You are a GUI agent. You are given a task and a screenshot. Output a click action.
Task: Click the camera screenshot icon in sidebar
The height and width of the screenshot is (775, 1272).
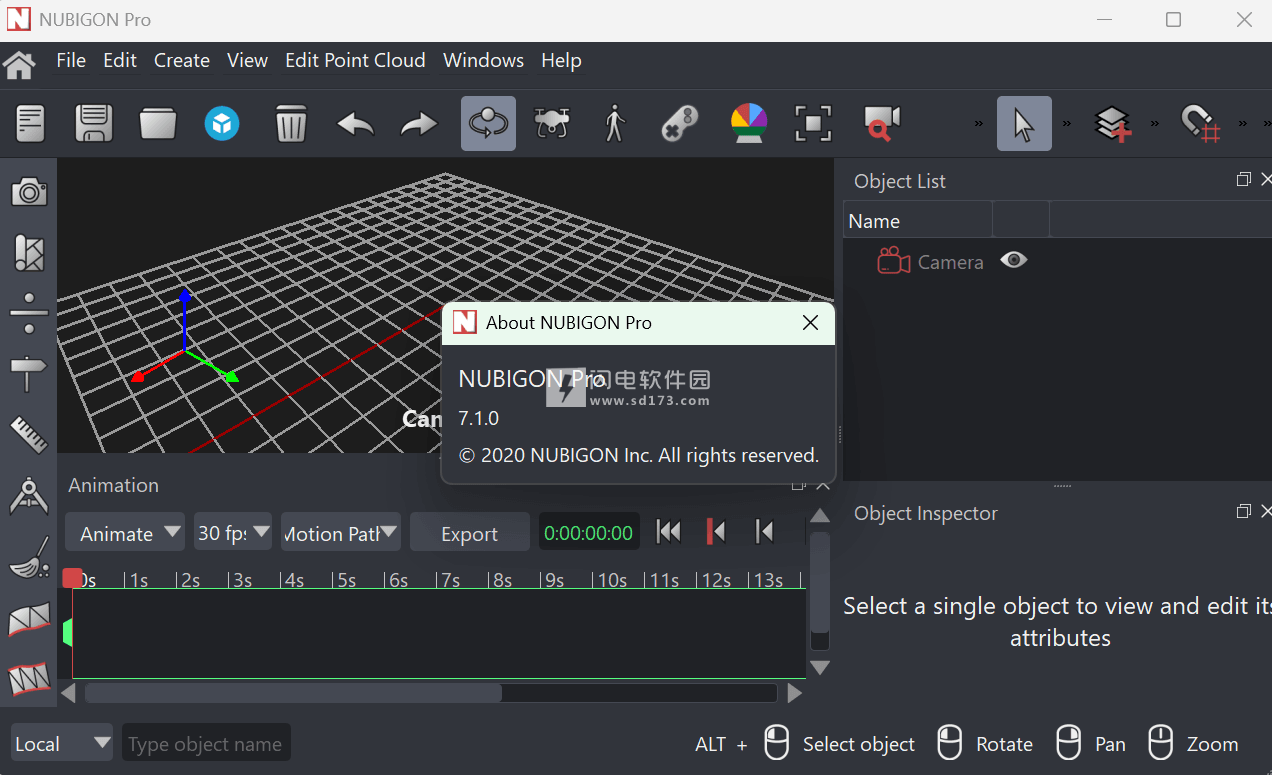coord(29,192)
